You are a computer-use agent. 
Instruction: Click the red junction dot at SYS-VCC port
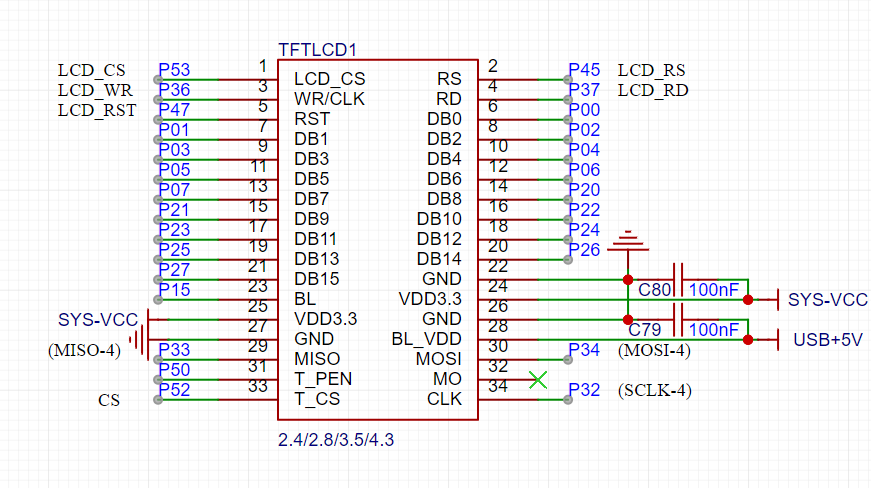pyautogui.click(x=748, y=300)
